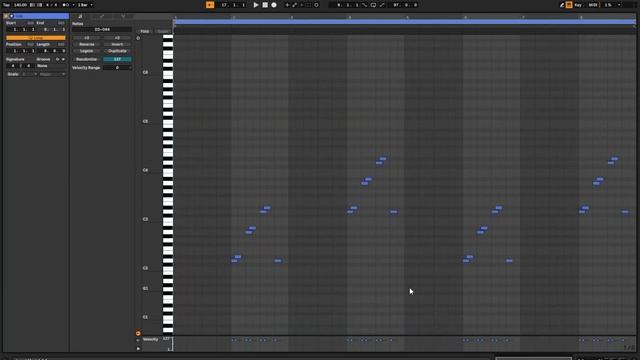Click the Play button in transport

click(256, 5)
